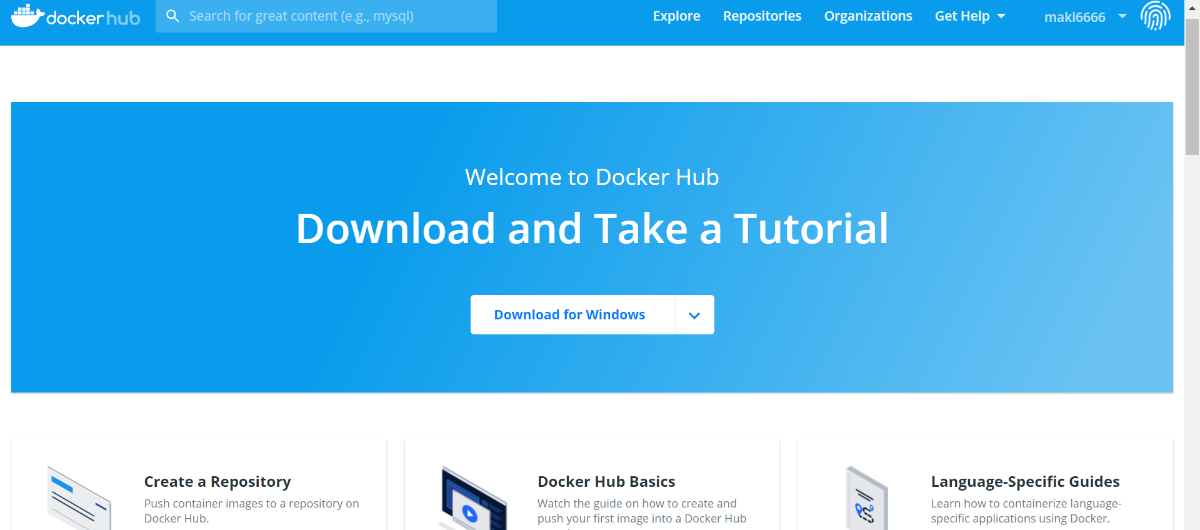Screen dimensions: 1200x530
Task: Click the Language-Specific Guides document icon
Action: click(x=866, y=498)
